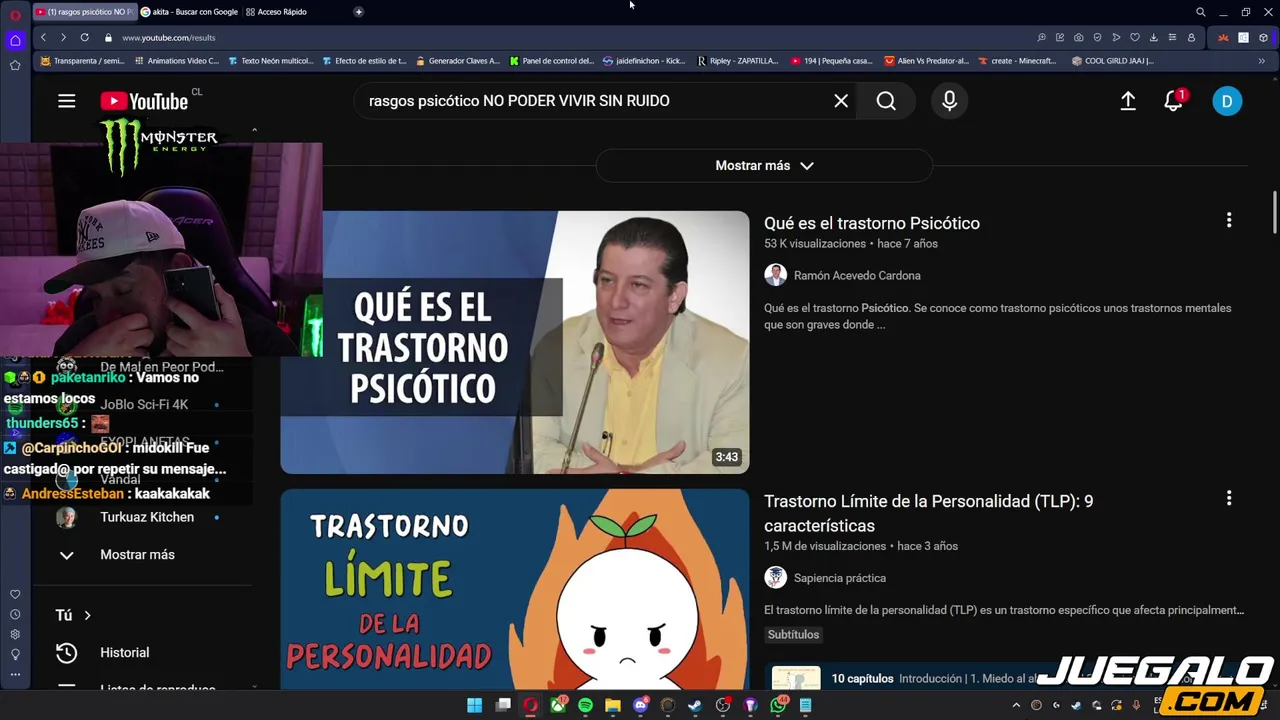Select the rasgos psicótico YouTube tab
This screenshot has height=720, width=1280.
point(84,12)
